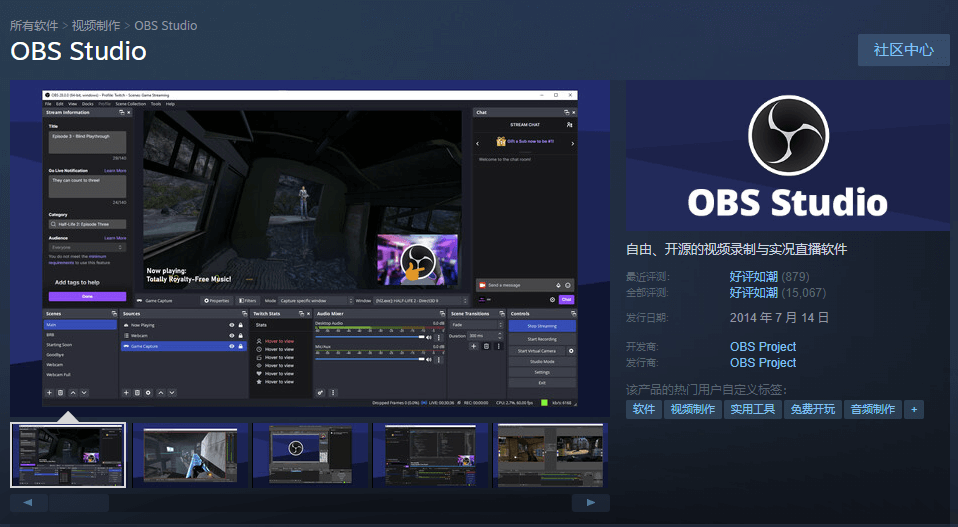Screen dimensions: 958x527
Task: Click the Studio Mode button
Action: click(542, 362)
